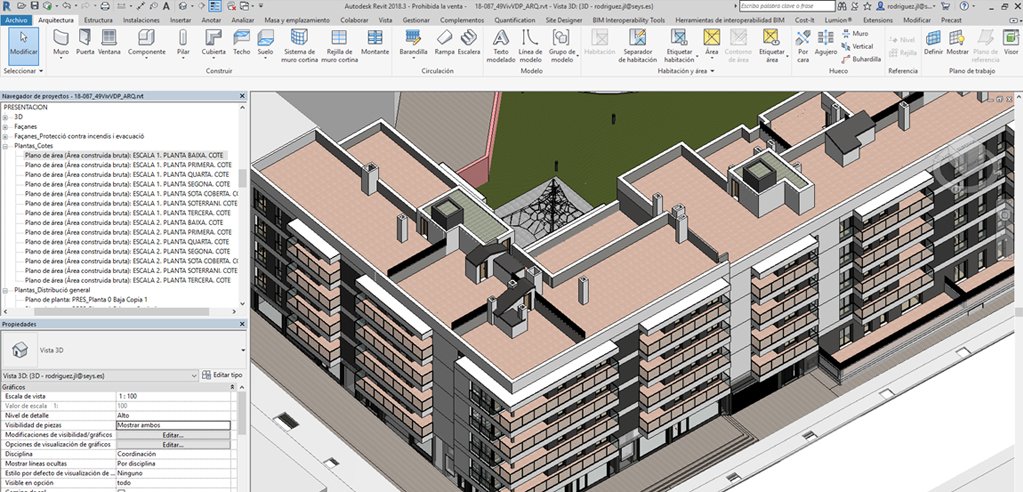Collapse the Plantes_Cotes tree node

pos(5,146)
